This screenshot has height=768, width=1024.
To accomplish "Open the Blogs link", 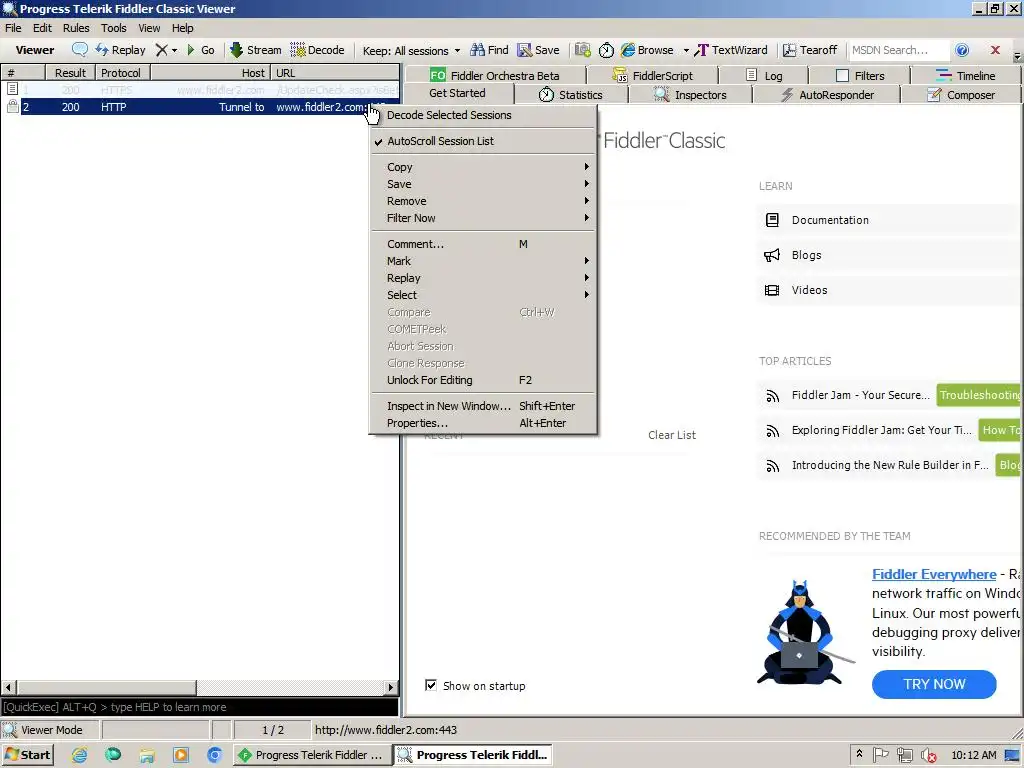I will point(807,255).
